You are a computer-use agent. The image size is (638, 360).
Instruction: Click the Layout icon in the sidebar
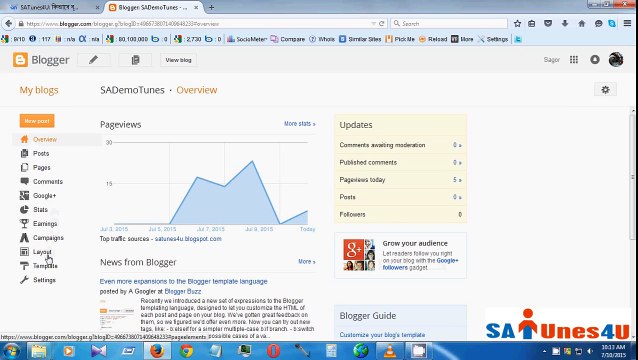point(24,252)
